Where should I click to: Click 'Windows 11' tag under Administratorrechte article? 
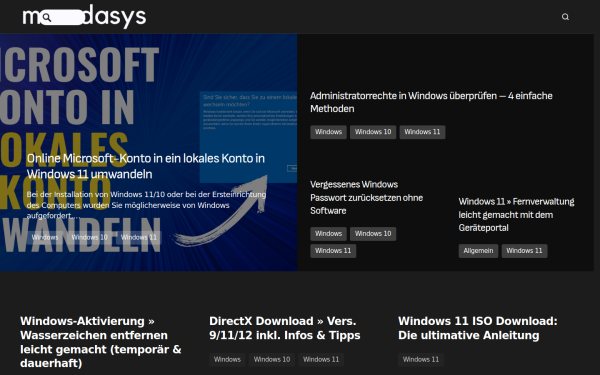point(422,132)
